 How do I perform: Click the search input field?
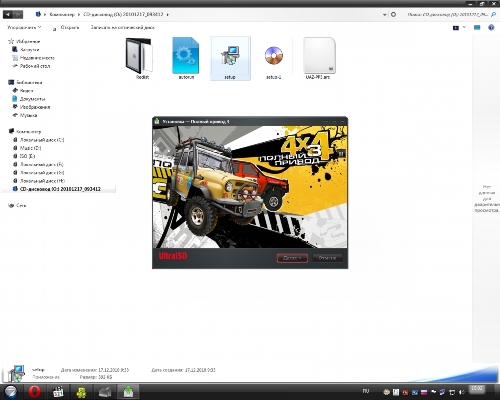[447, 15]
